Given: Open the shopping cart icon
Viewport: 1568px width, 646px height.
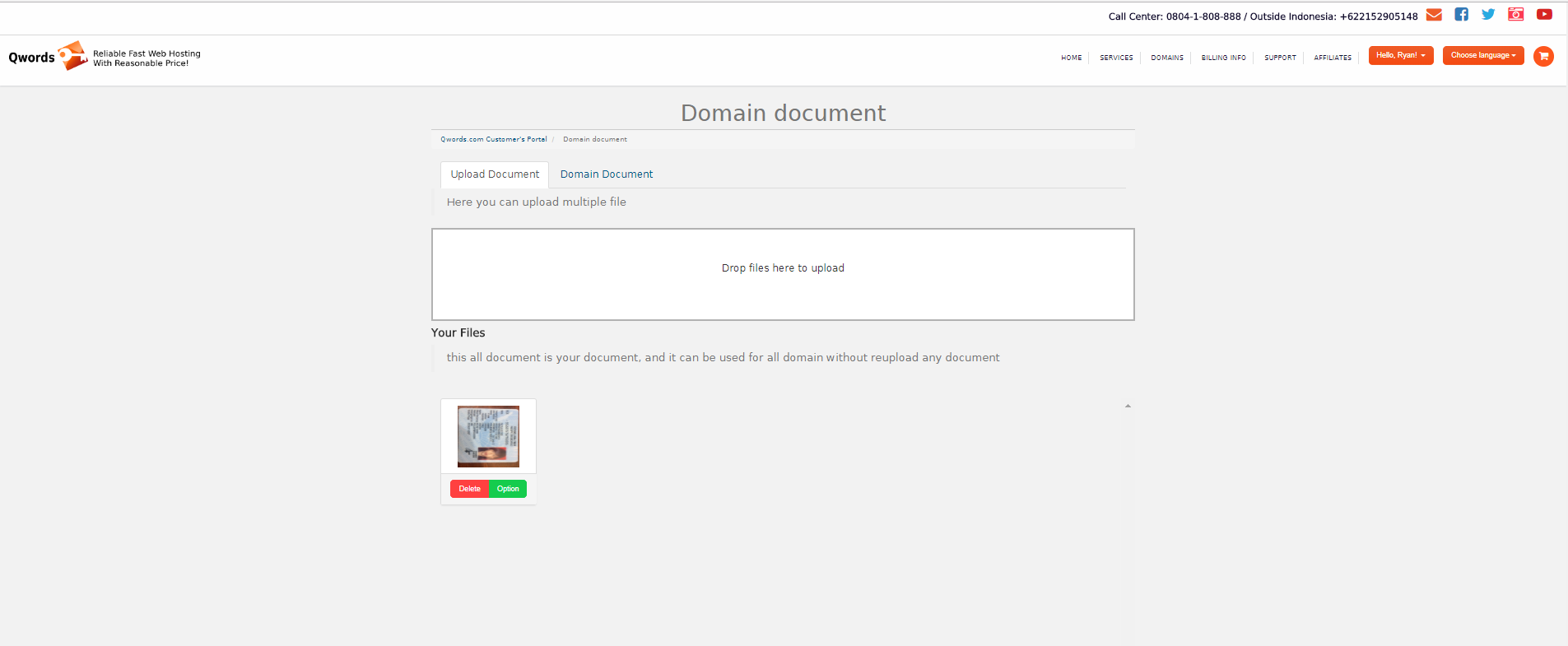Looking at the screenshot, I should point(1543,56).
